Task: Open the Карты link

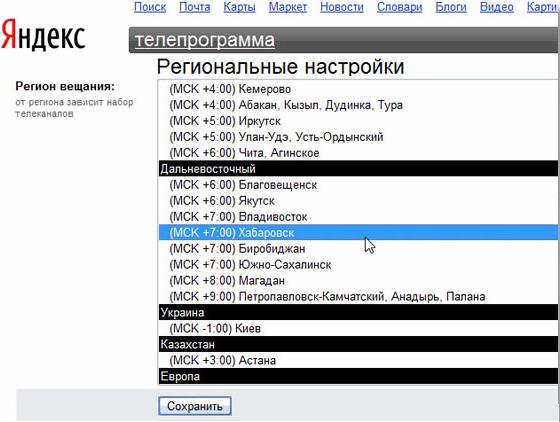Action: [240, 7]
